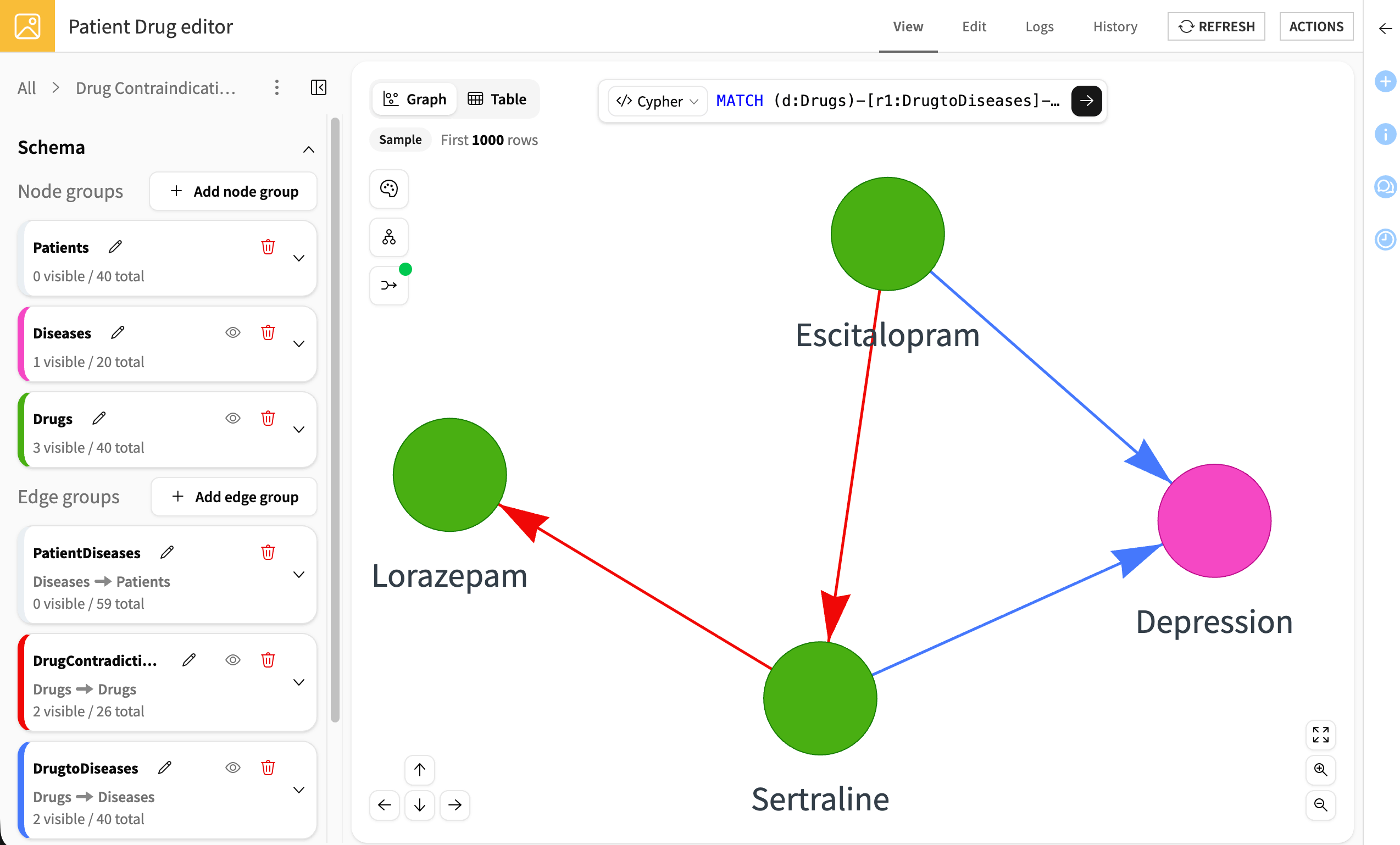Delete the Diseases node group
The width and height of the screenshot is (1400, 845).
(268, 333)
